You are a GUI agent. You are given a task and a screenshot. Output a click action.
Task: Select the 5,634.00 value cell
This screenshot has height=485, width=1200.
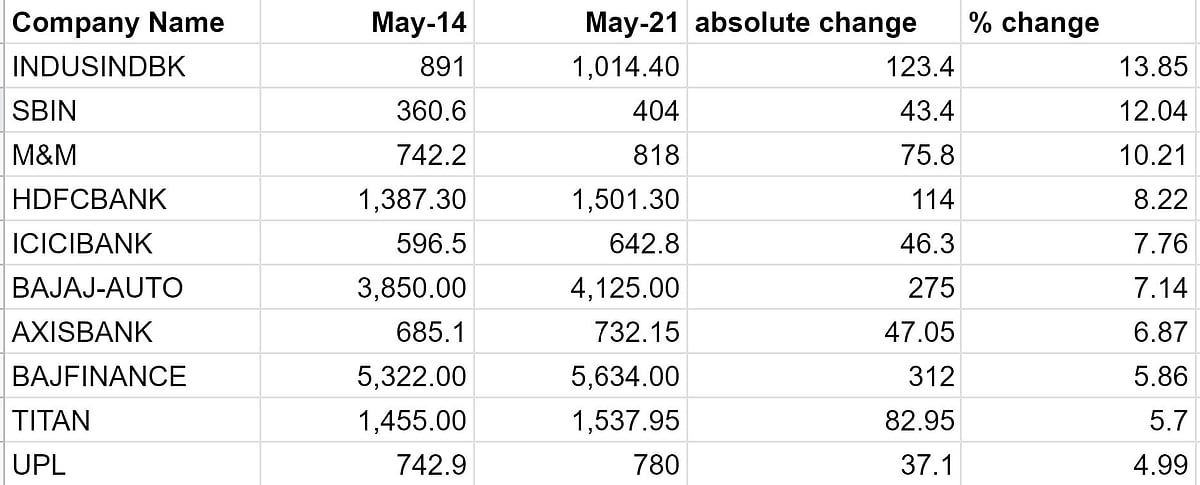628,376
